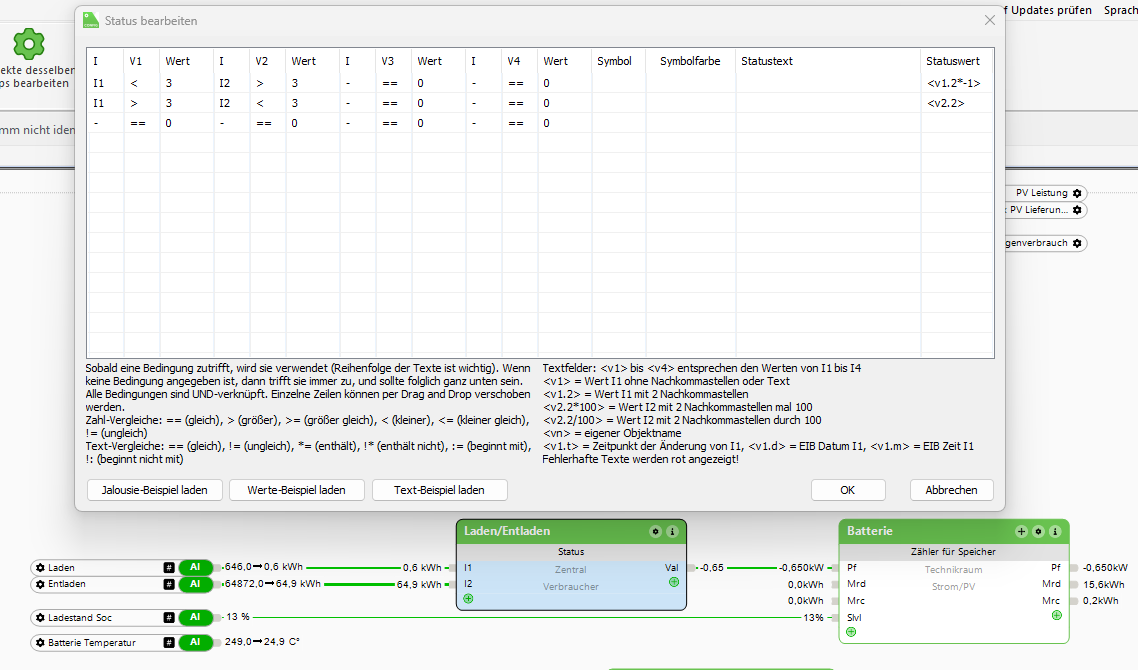
Task: Click the 15,6kWh value at Mrd output
Action: (x=1104, y=584)
